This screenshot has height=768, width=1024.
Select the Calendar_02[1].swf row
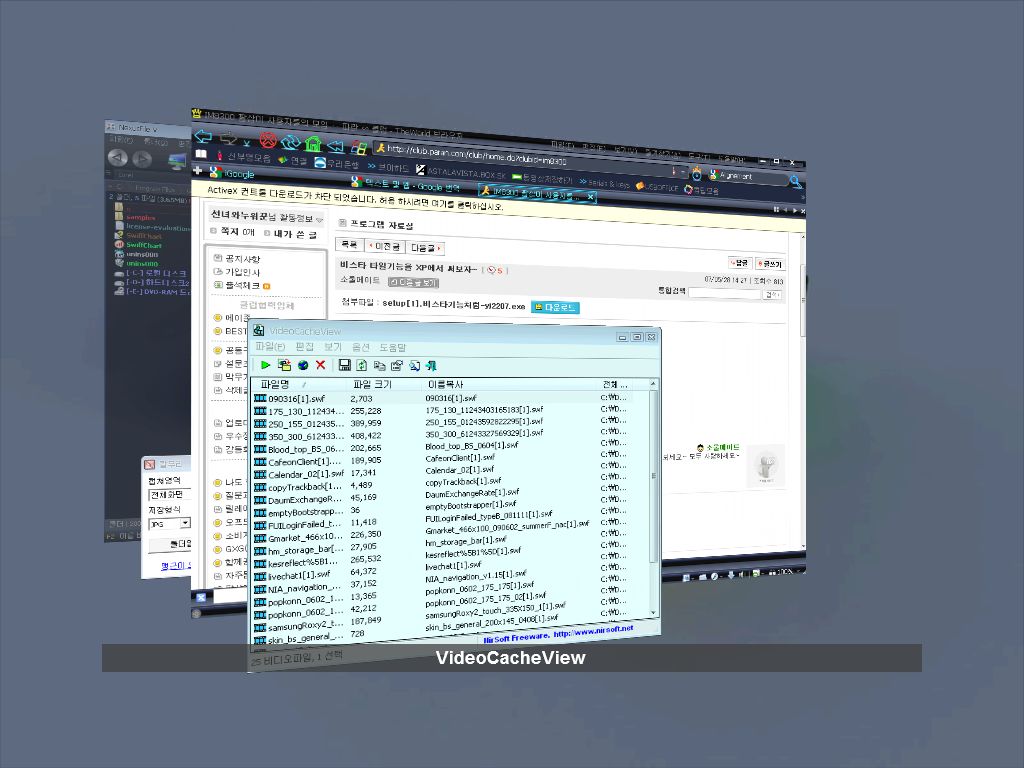(441, 472)
